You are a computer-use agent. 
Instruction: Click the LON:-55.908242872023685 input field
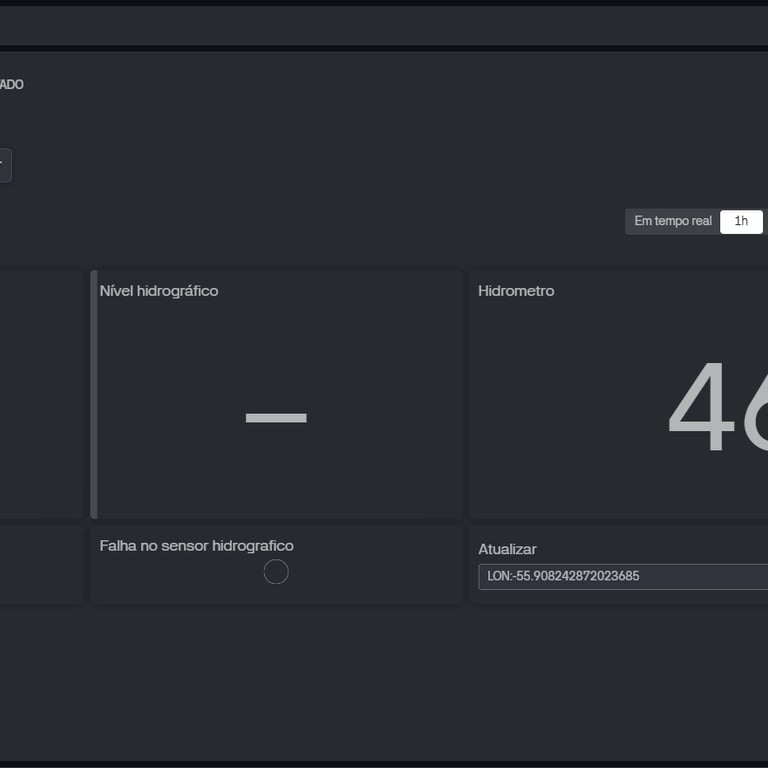click(x=623, y=576)
